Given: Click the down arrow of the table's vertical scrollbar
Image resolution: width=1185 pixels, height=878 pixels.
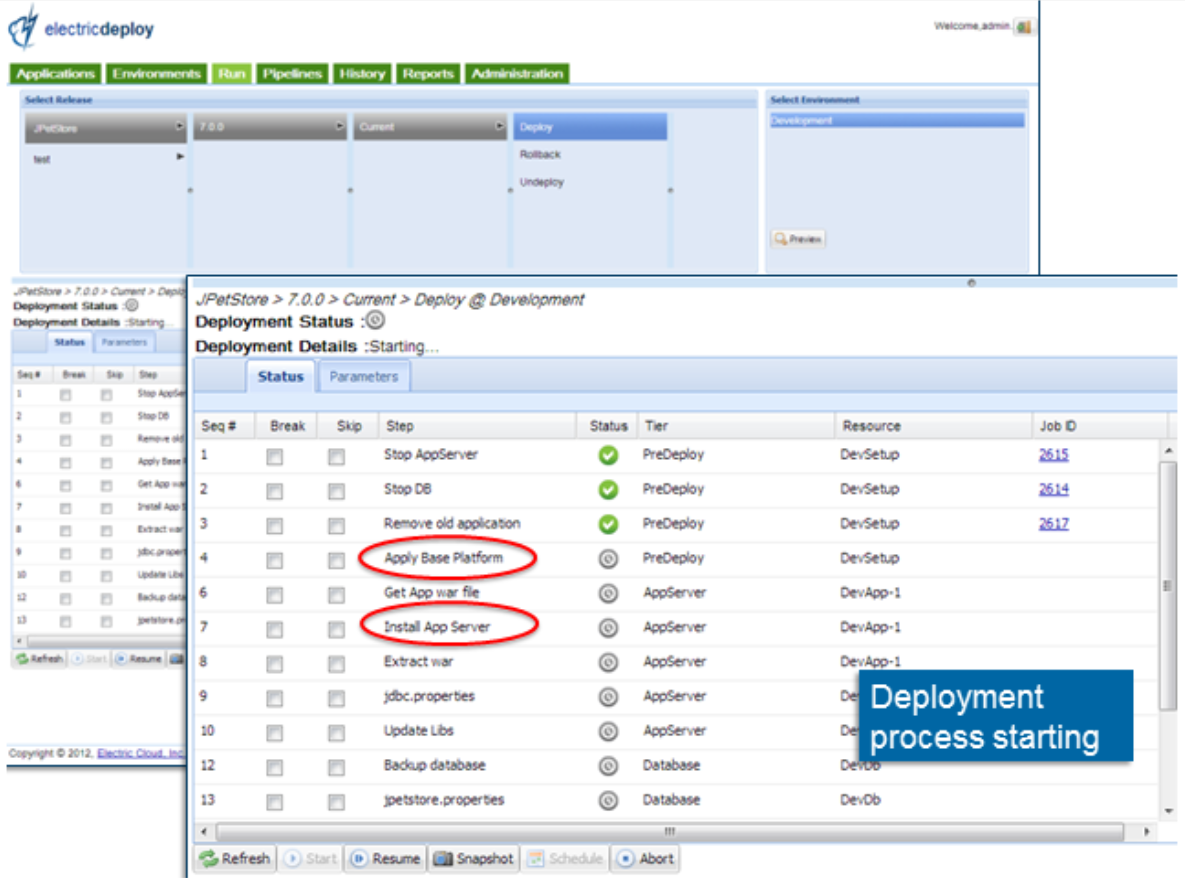Looking at the screenshot, I should click(1168, 811).
